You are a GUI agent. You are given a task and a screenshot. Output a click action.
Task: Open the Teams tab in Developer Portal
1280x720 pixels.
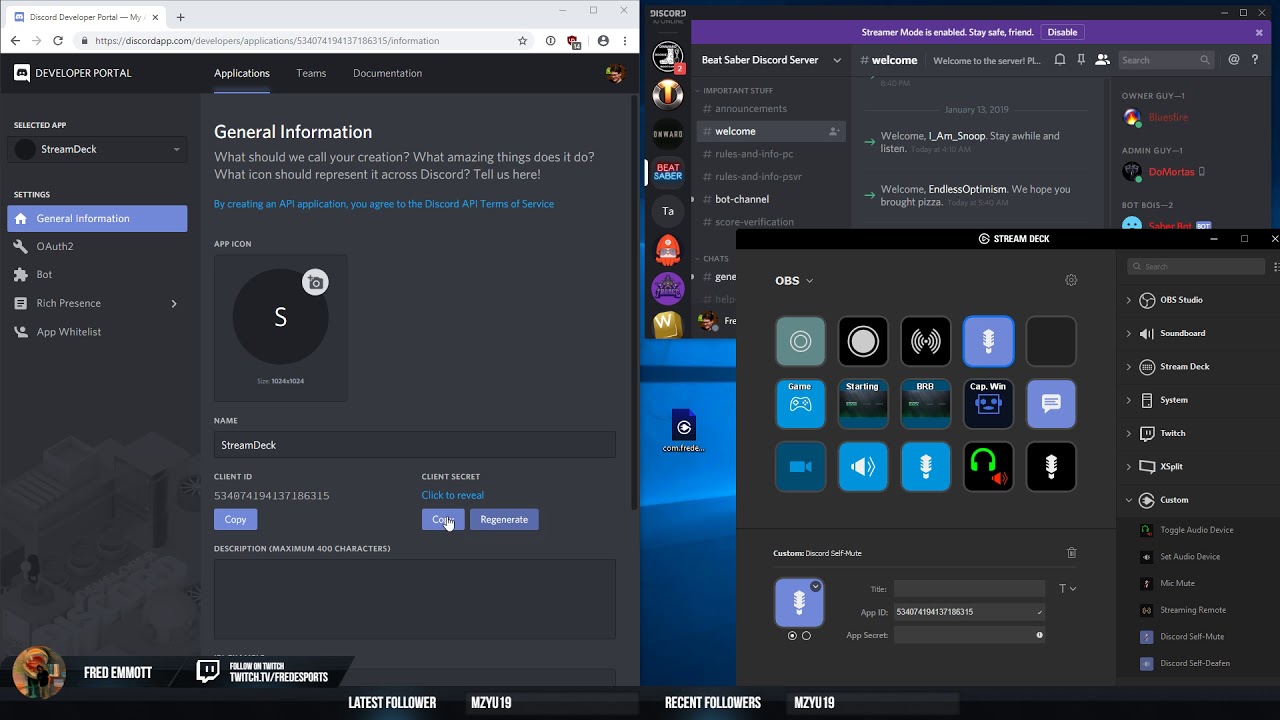pyautogui.click(x=311, y=73)
